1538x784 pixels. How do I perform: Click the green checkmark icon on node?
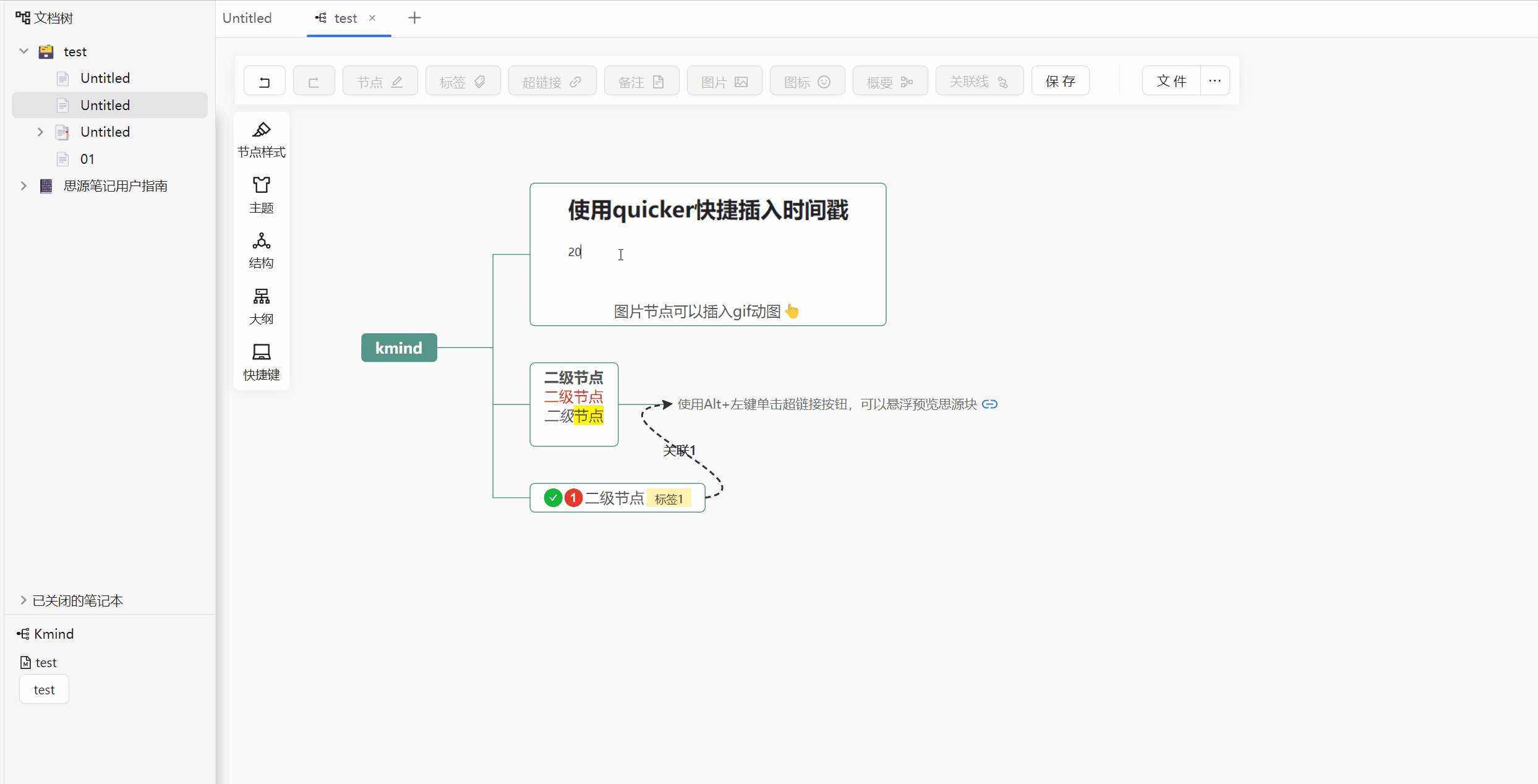point(553,498)
